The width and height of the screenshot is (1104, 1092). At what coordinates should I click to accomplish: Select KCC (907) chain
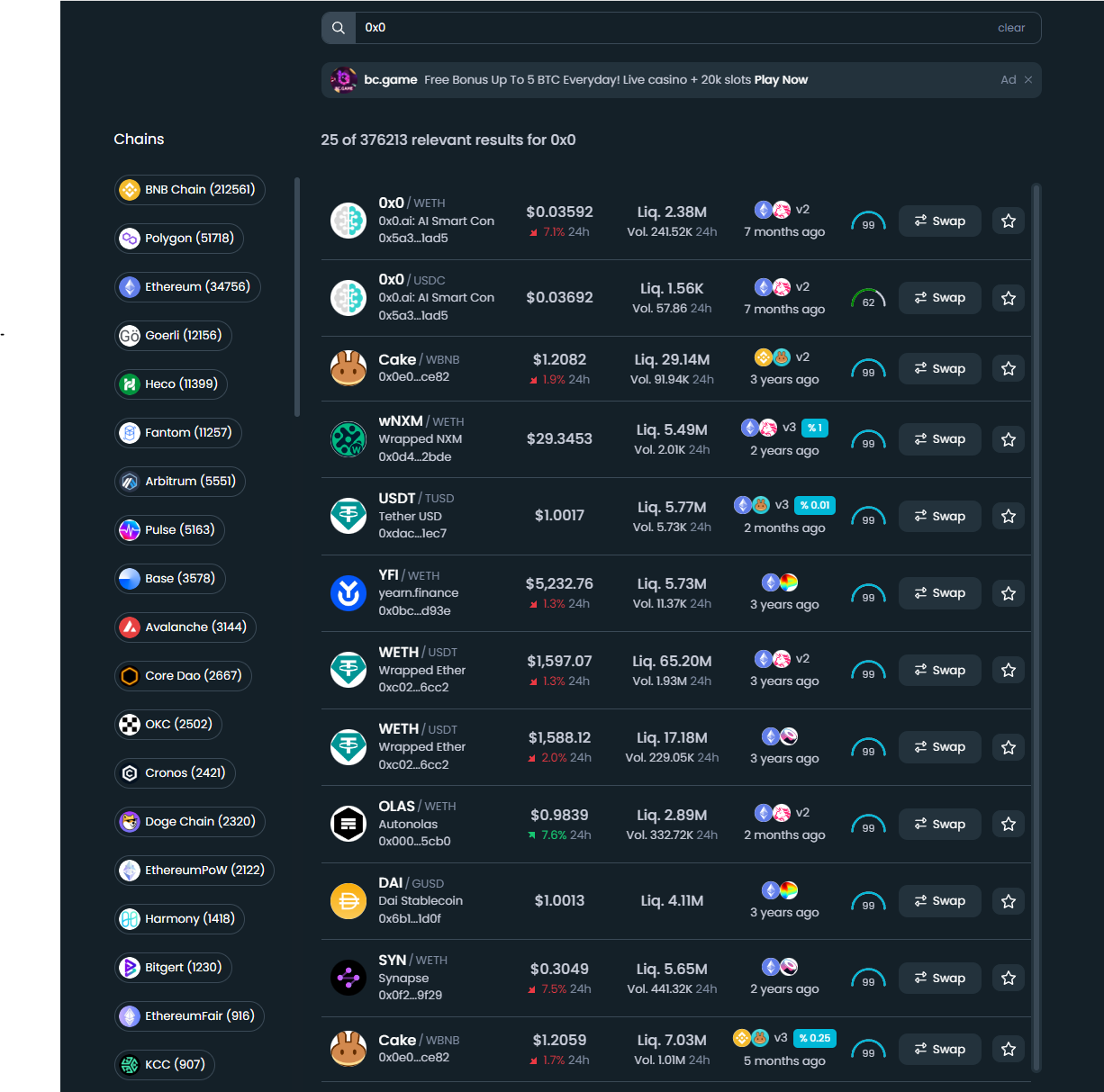pyautogui.click(x=165, y=1065)
